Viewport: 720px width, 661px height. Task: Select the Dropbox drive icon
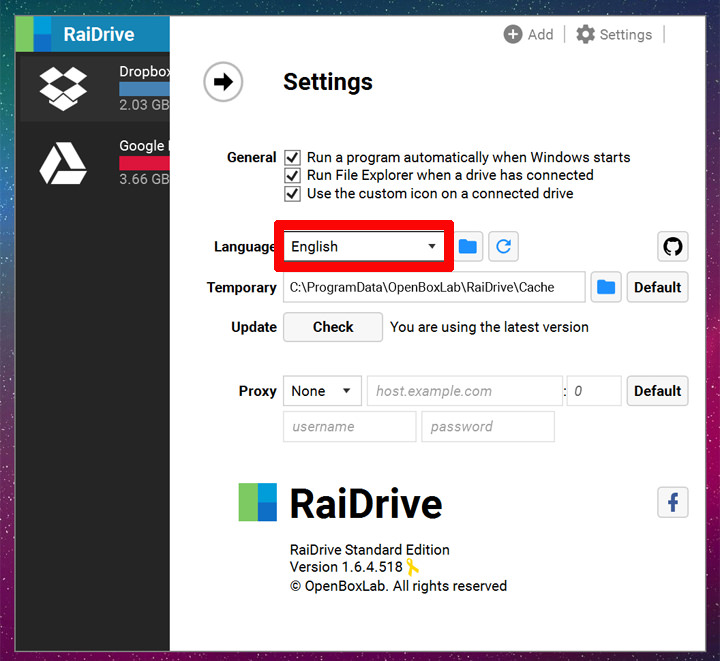pos(63,89)
